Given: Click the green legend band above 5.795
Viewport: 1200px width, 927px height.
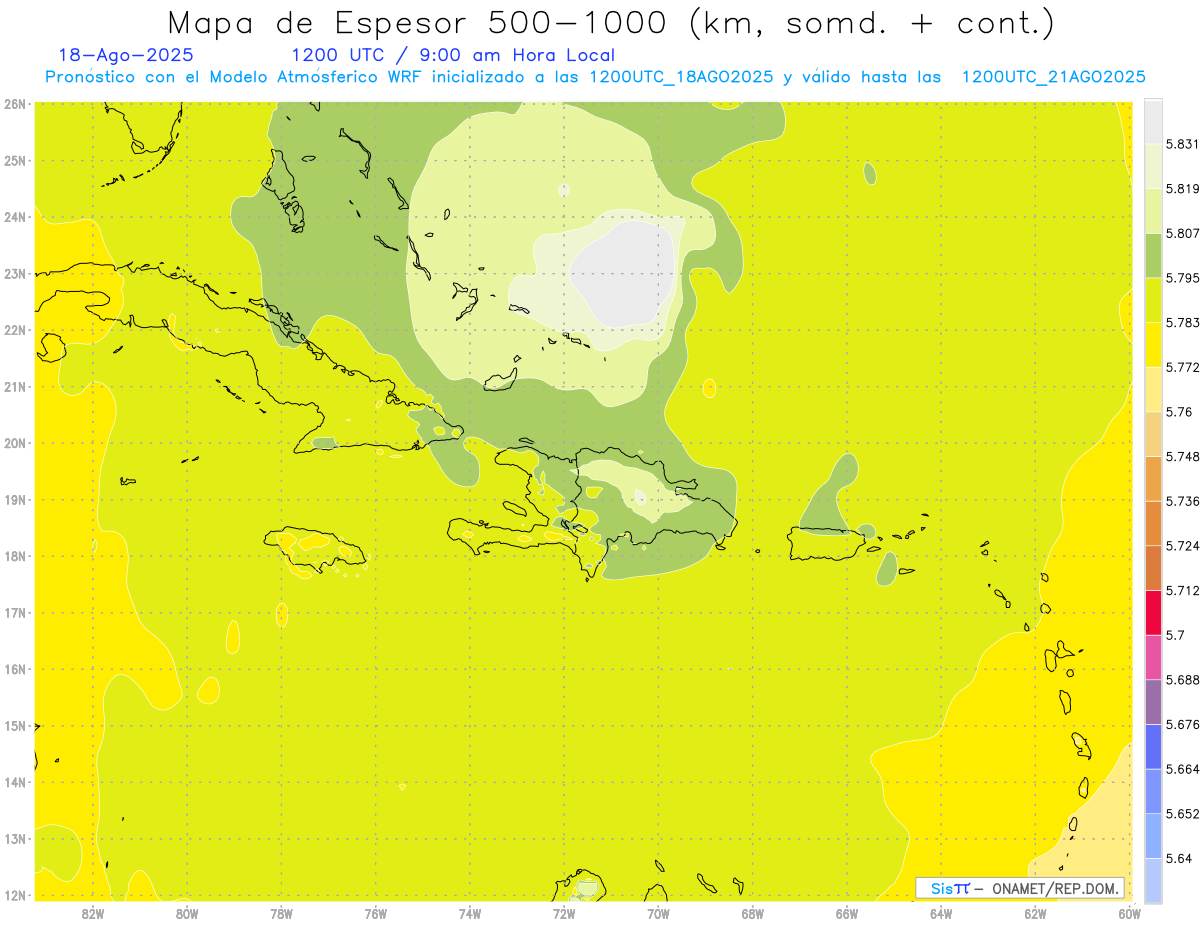Looking at the screenshot, I should [1153, 256].
